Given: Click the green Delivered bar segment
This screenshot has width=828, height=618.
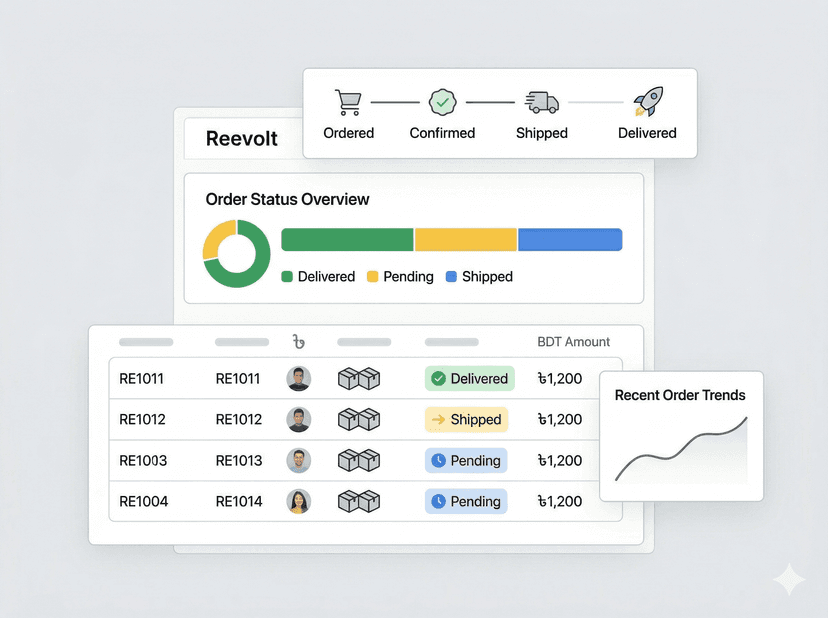Looking at the screenshot, I should coord(347,240).
